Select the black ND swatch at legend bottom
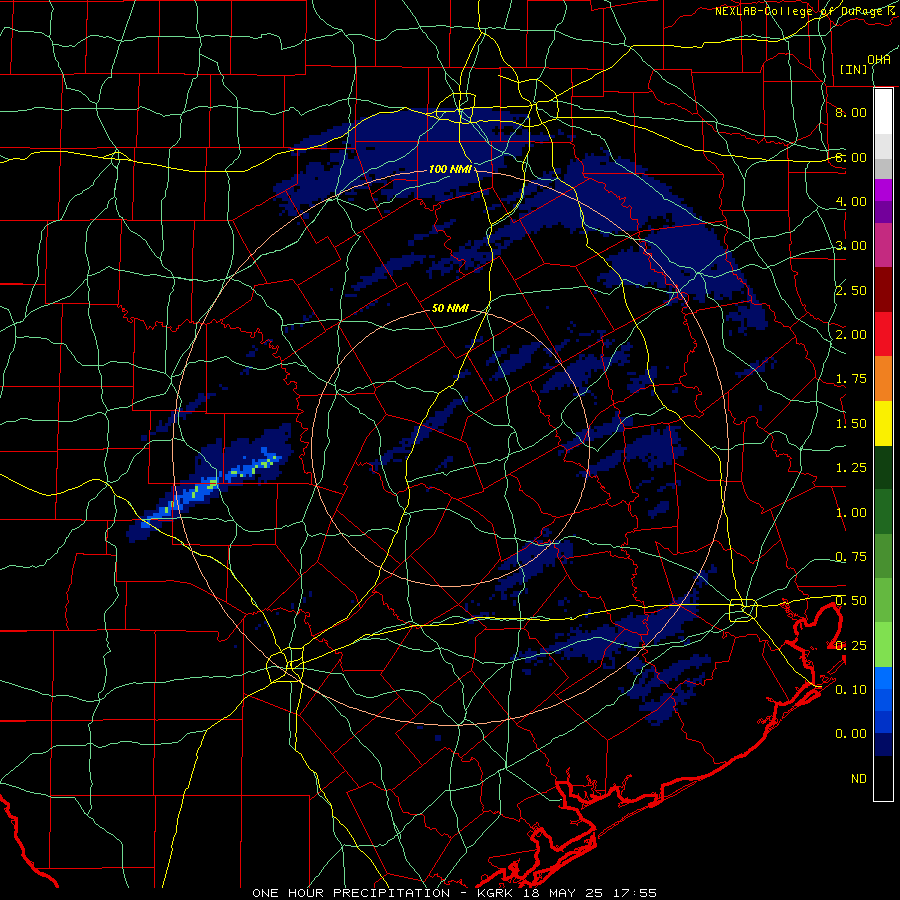The height and width of the screenshot is (900, 900). click(883, 778)
